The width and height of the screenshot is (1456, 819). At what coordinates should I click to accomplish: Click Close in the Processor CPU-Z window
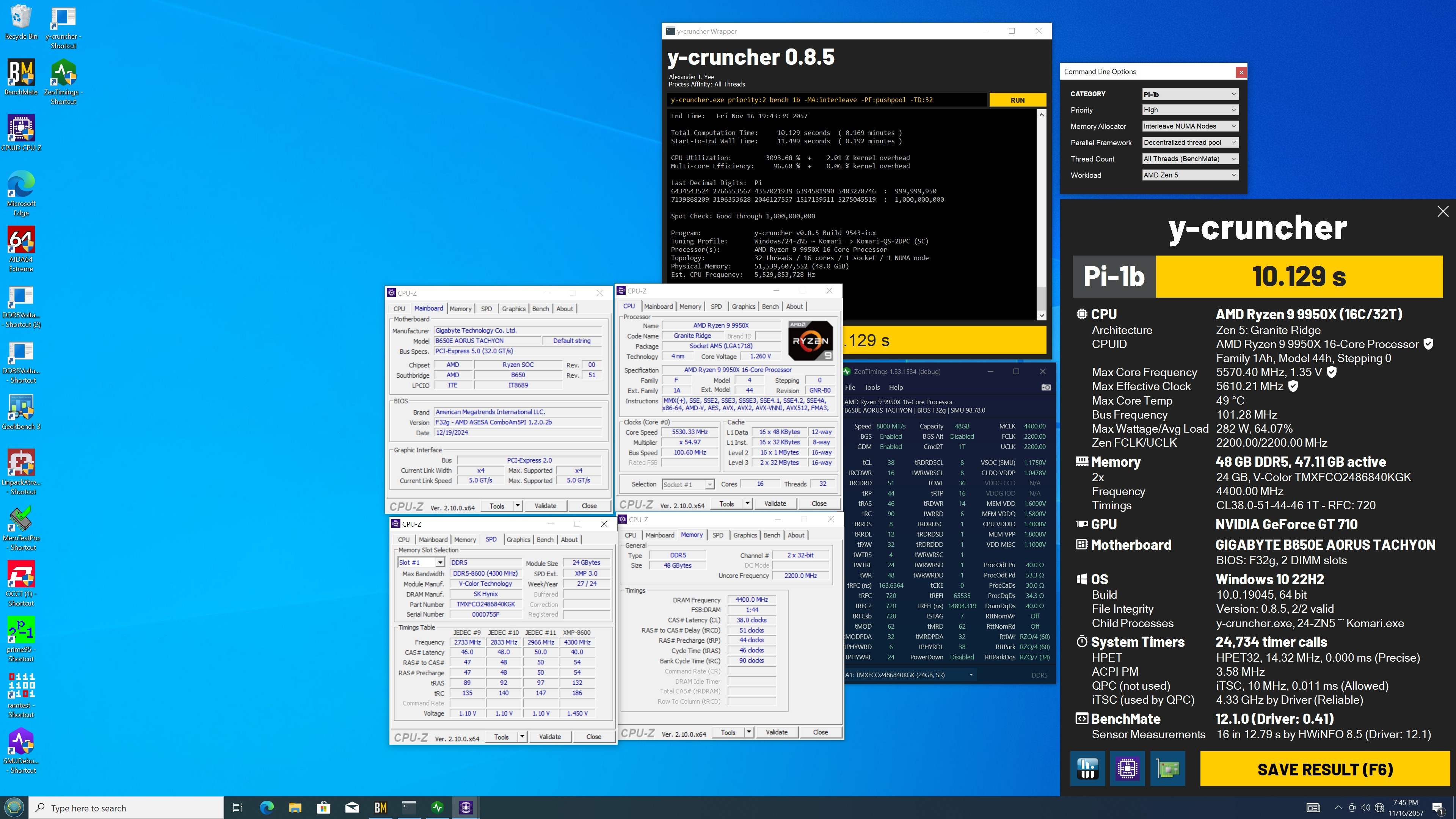819,504
